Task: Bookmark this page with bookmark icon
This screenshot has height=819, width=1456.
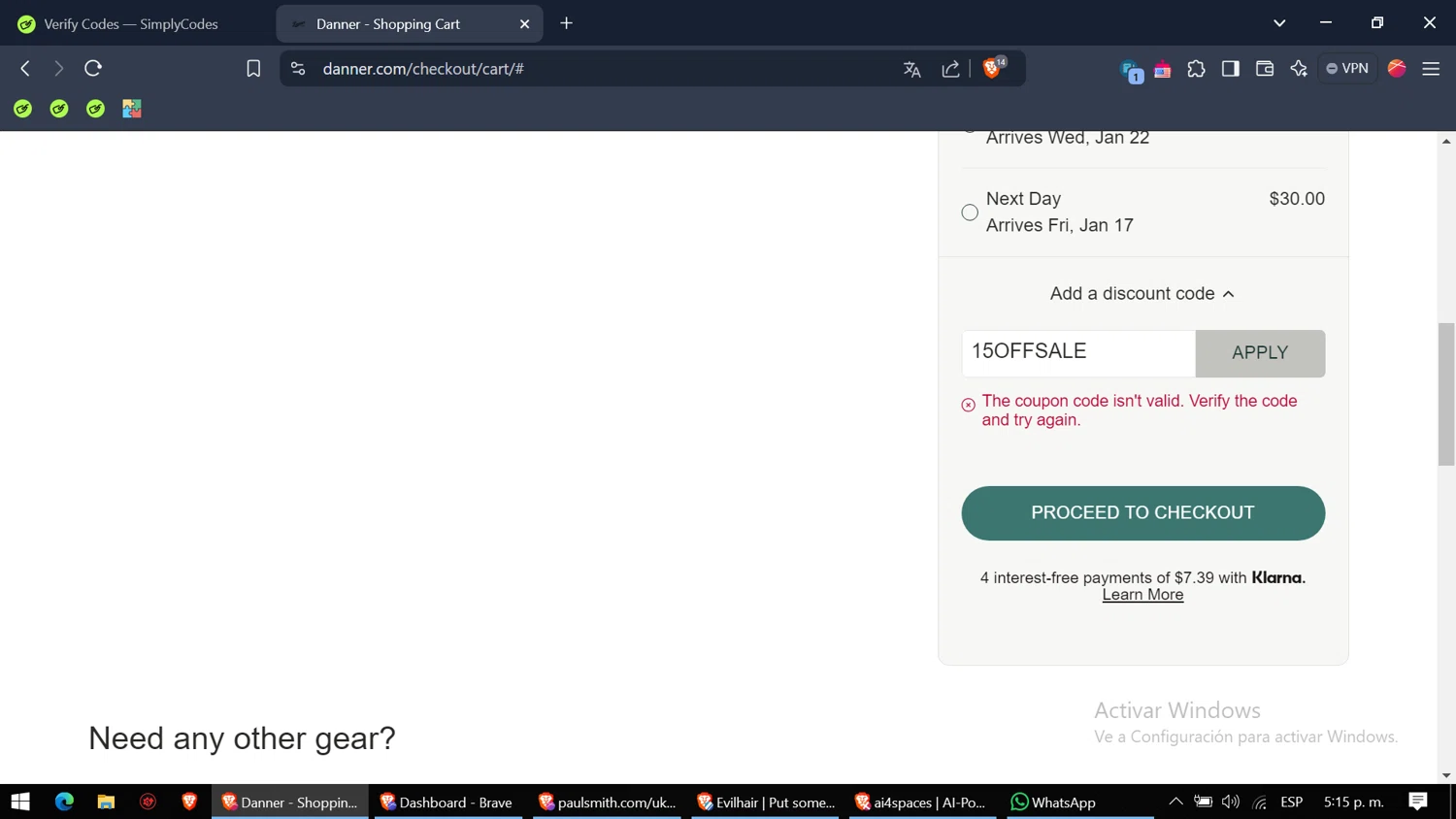Action: (x=253, y=69)
